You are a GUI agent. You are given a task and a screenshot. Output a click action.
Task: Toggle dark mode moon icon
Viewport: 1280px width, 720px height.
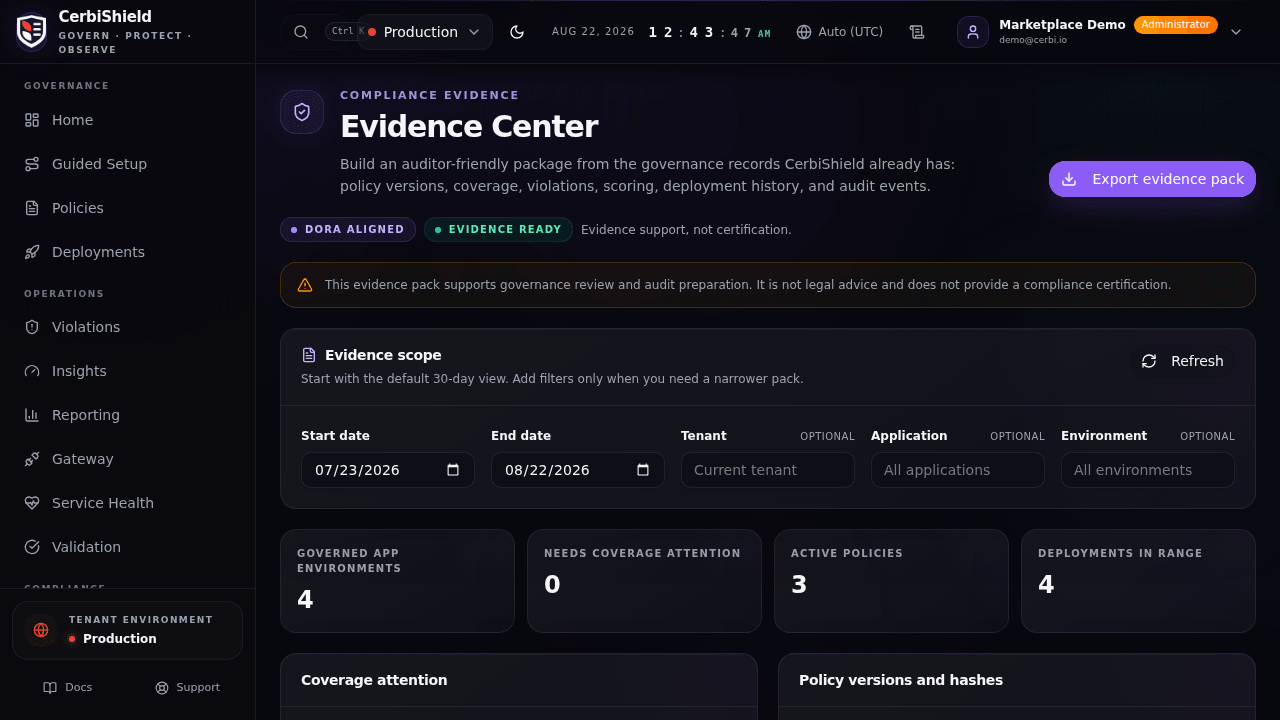517,32
